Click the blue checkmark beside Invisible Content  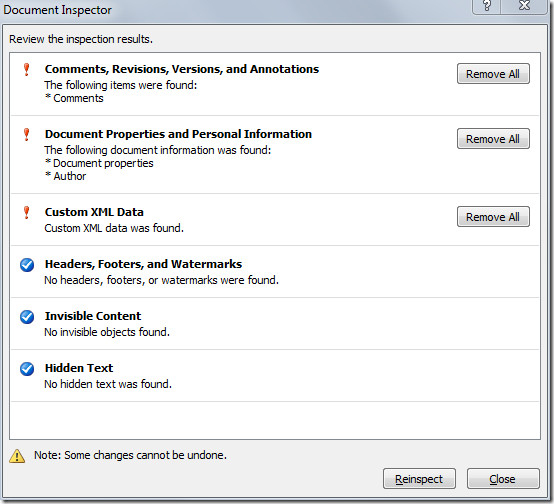[27, 317]
